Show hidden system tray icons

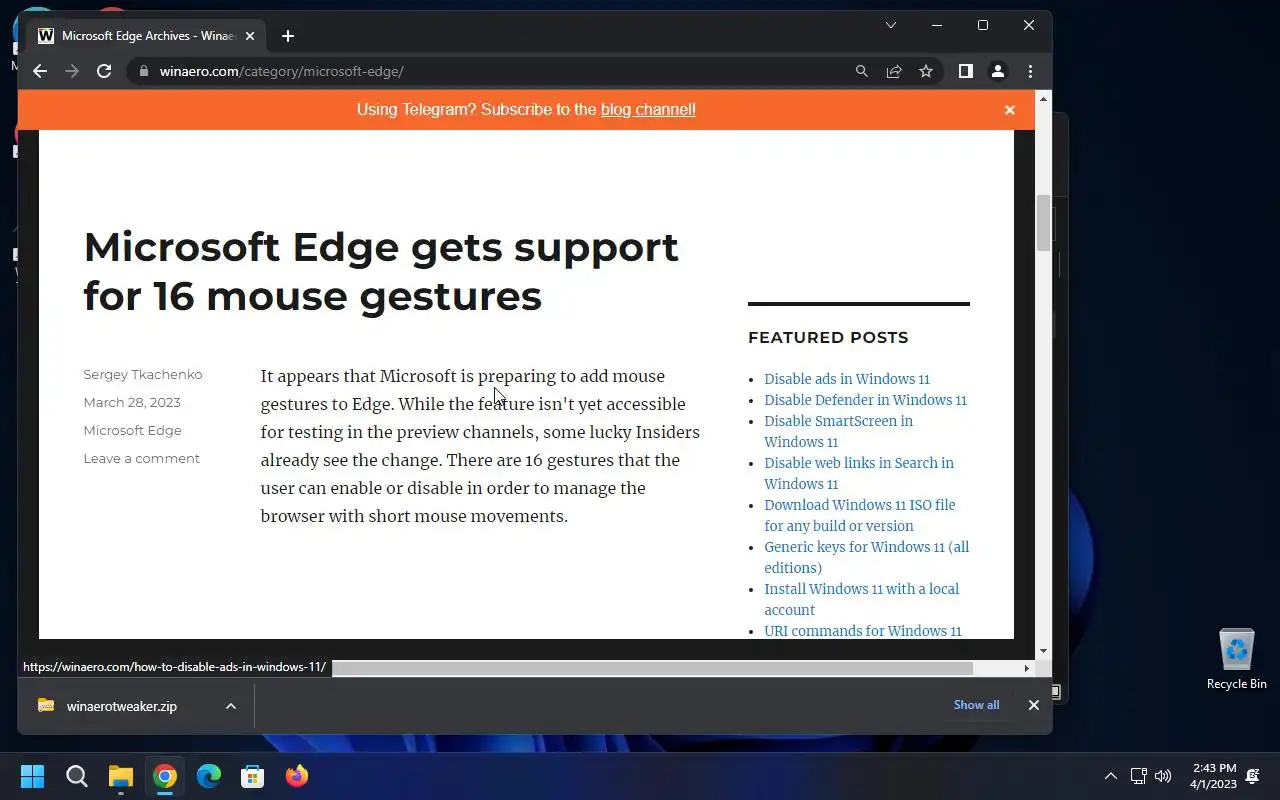pyautogui.click(x=1110, y=776)
